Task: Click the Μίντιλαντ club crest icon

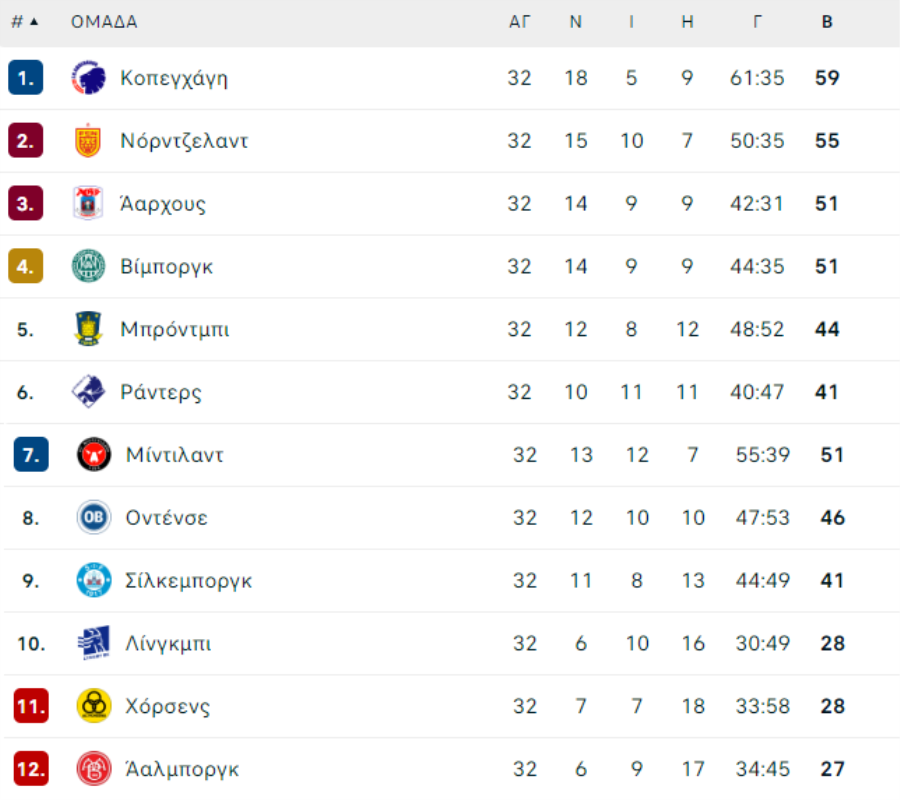Action: [94, 455]
